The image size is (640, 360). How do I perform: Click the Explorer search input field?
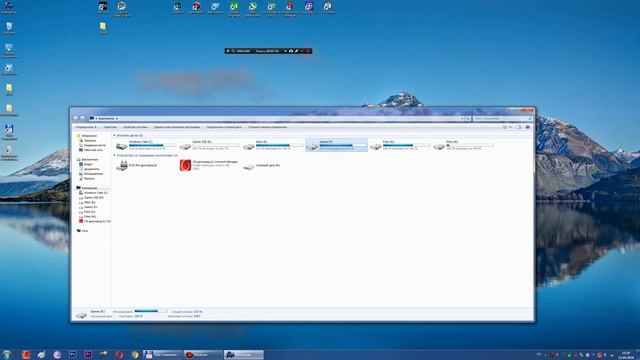[502, 118]
